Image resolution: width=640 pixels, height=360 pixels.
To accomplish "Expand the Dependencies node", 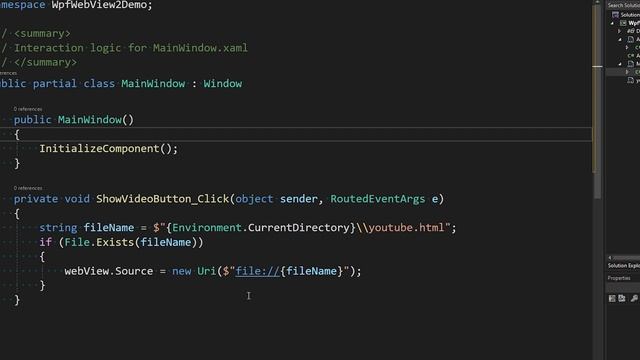I will (620, 31).
